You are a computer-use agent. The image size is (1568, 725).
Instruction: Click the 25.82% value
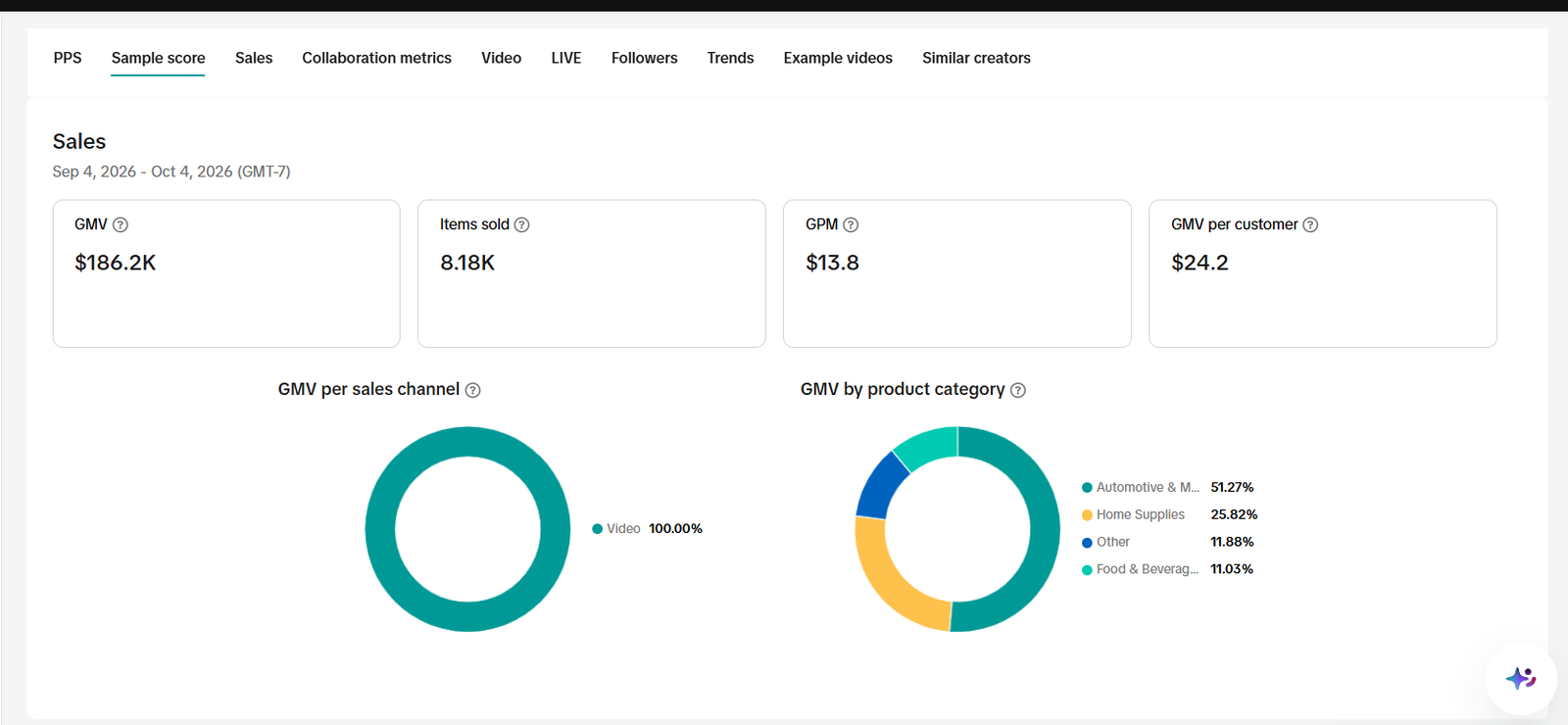pos(1234,514)
